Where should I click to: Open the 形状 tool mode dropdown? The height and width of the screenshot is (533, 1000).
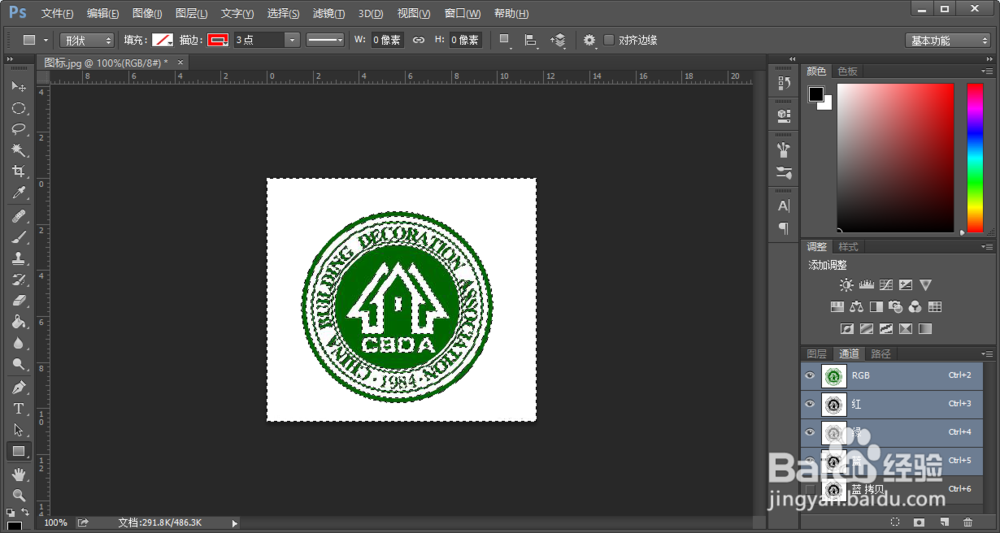87,40
